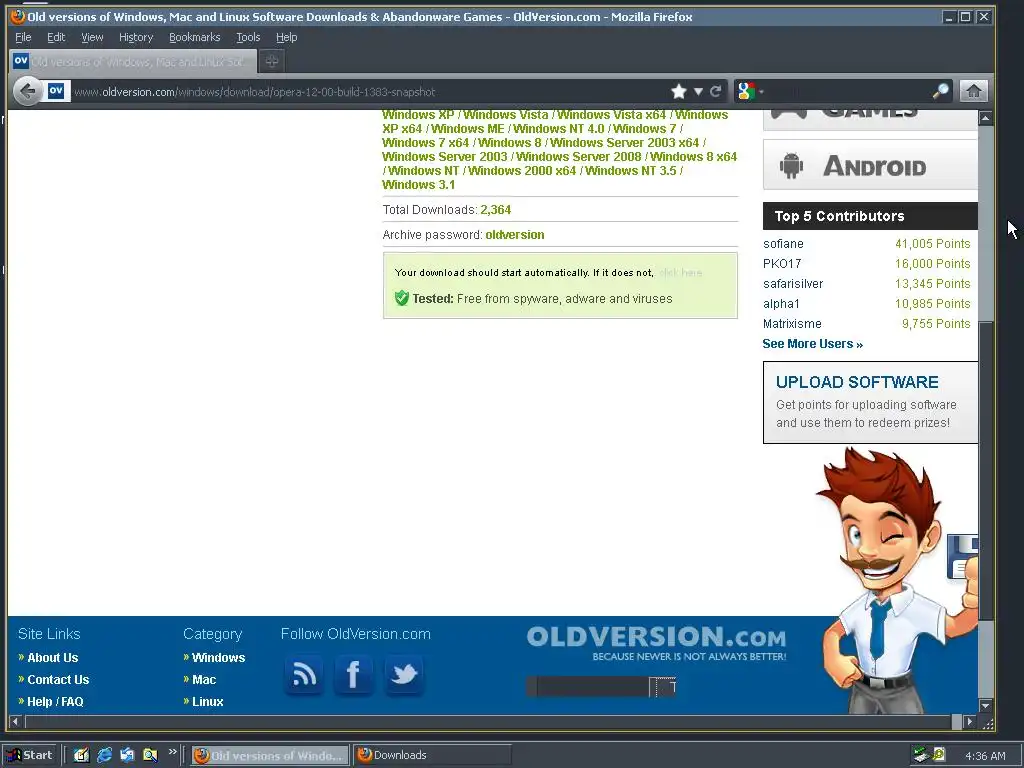Click the Windows Server 2003 link
This screenshot has width=1024, height=768.
[445, 157]
